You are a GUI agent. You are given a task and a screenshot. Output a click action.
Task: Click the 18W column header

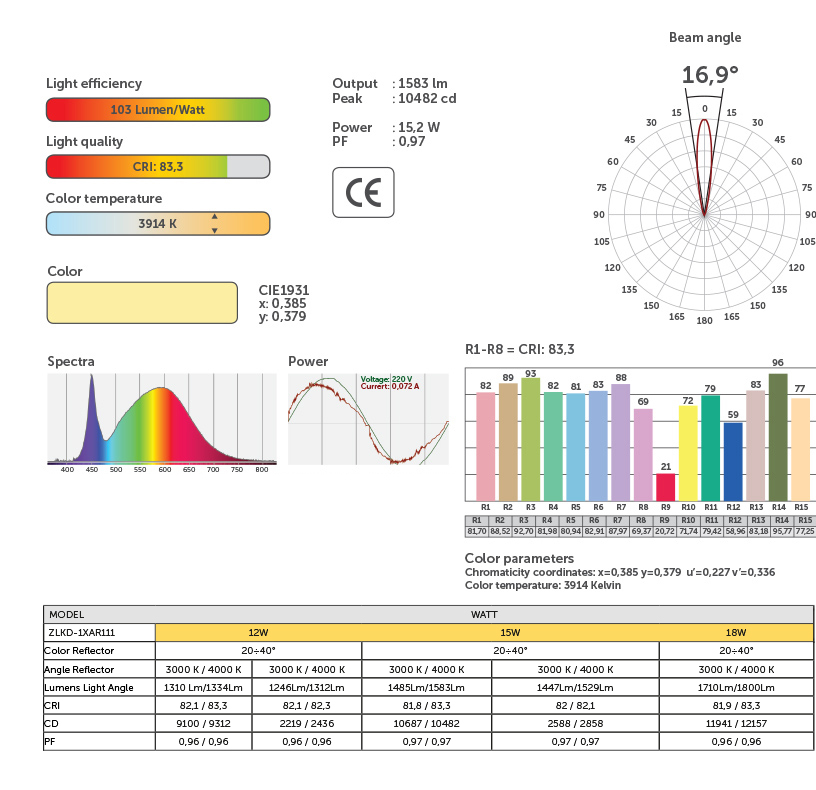(736, 632)
